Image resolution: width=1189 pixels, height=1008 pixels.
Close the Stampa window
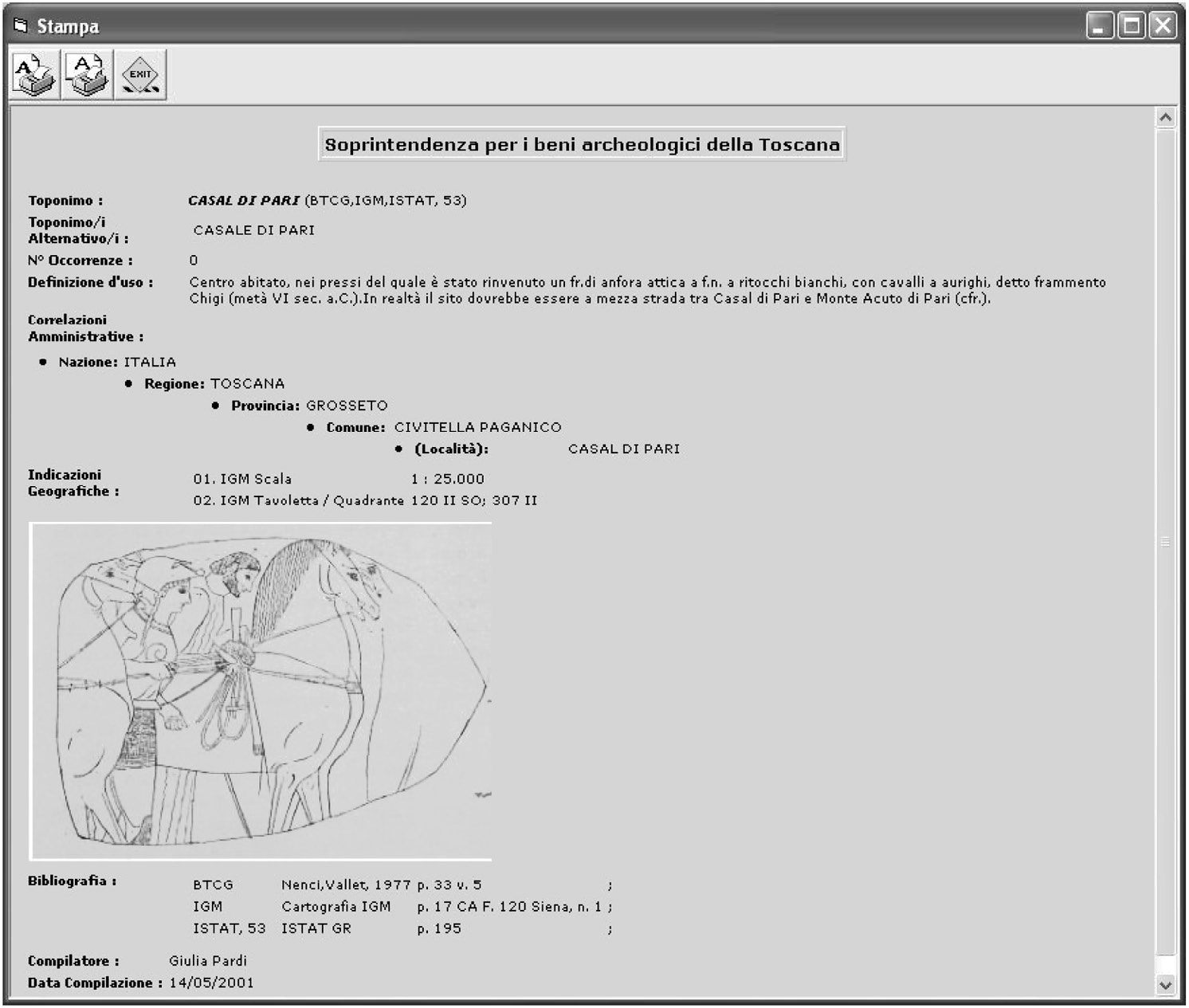point(1163,25)
